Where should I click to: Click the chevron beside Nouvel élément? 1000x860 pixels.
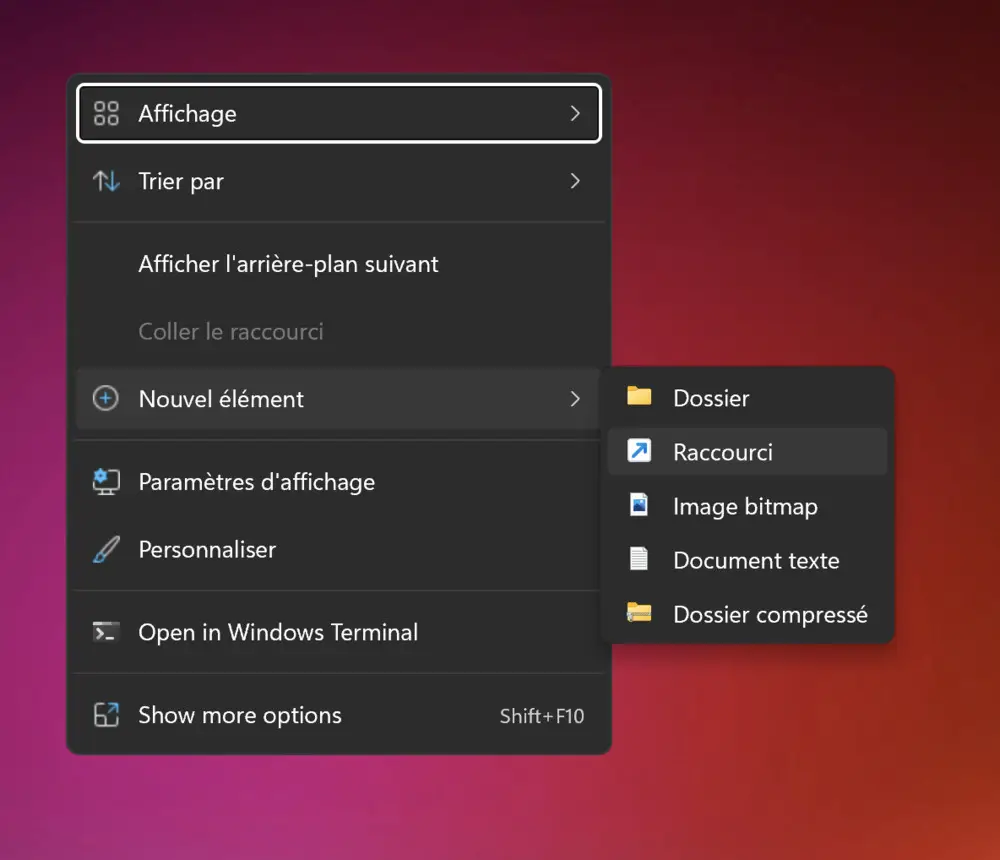[x=575, y=399]
